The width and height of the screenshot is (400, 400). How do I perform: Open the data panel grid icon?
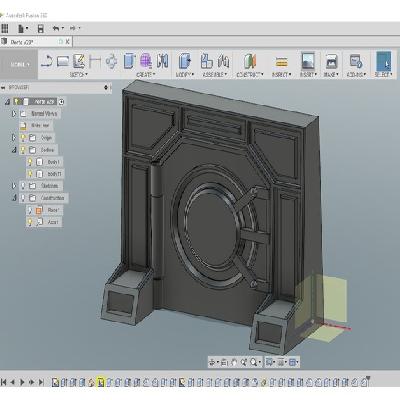(x=5, y=28)
